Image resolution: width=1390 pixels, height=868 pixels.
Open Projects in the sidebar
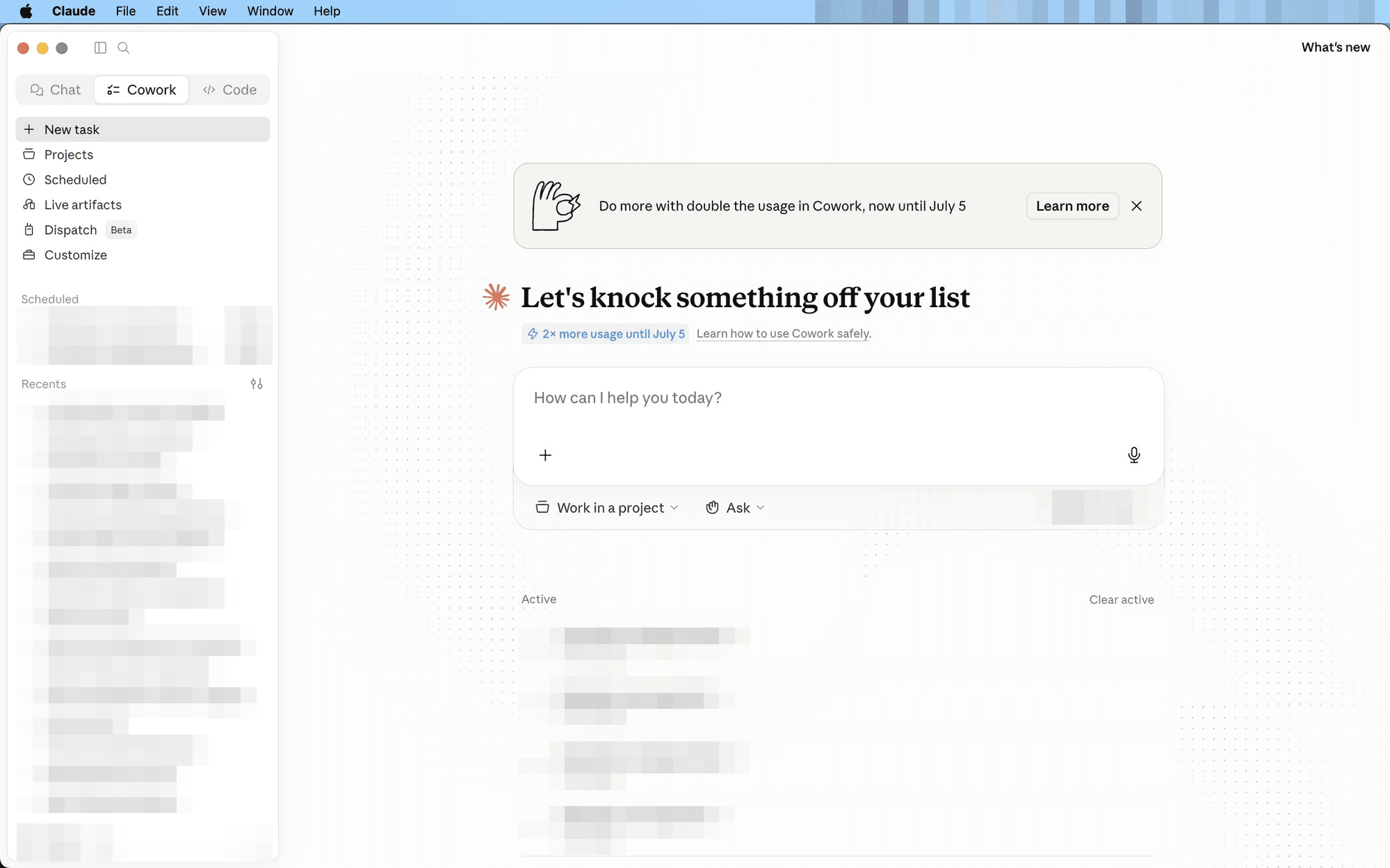[x=143, y=154]
